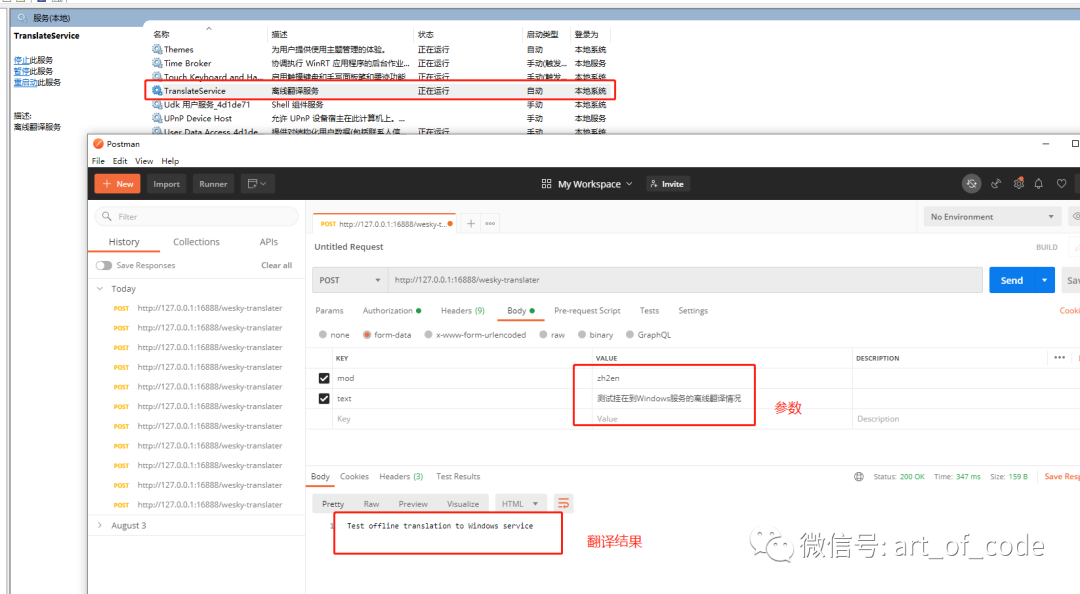Click the New button in Postman
Viewport: 1080px width, 594px height.
coord(118,184)
